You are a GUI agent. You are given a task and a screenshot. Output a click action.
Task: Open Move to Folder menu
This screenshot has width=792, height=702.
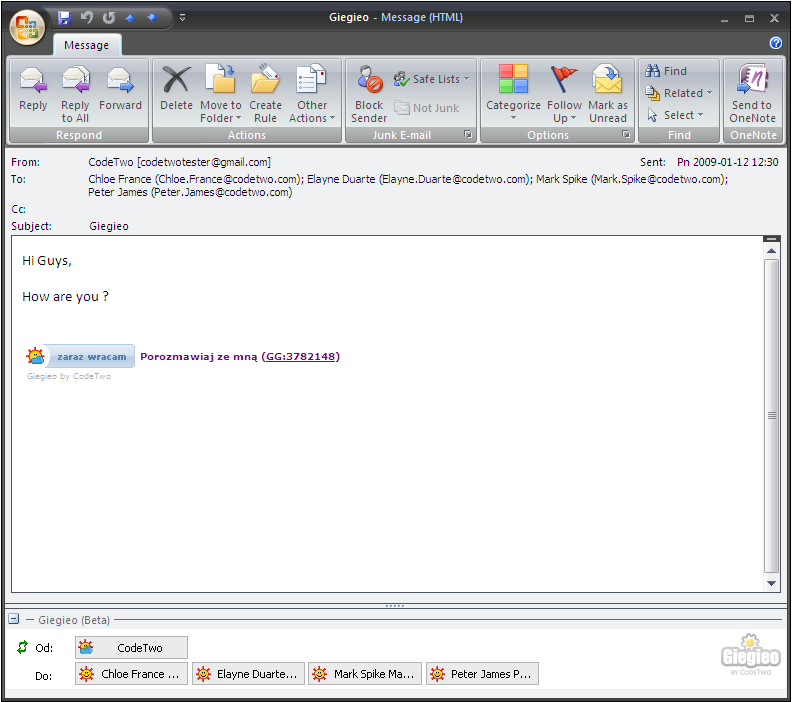221,93
